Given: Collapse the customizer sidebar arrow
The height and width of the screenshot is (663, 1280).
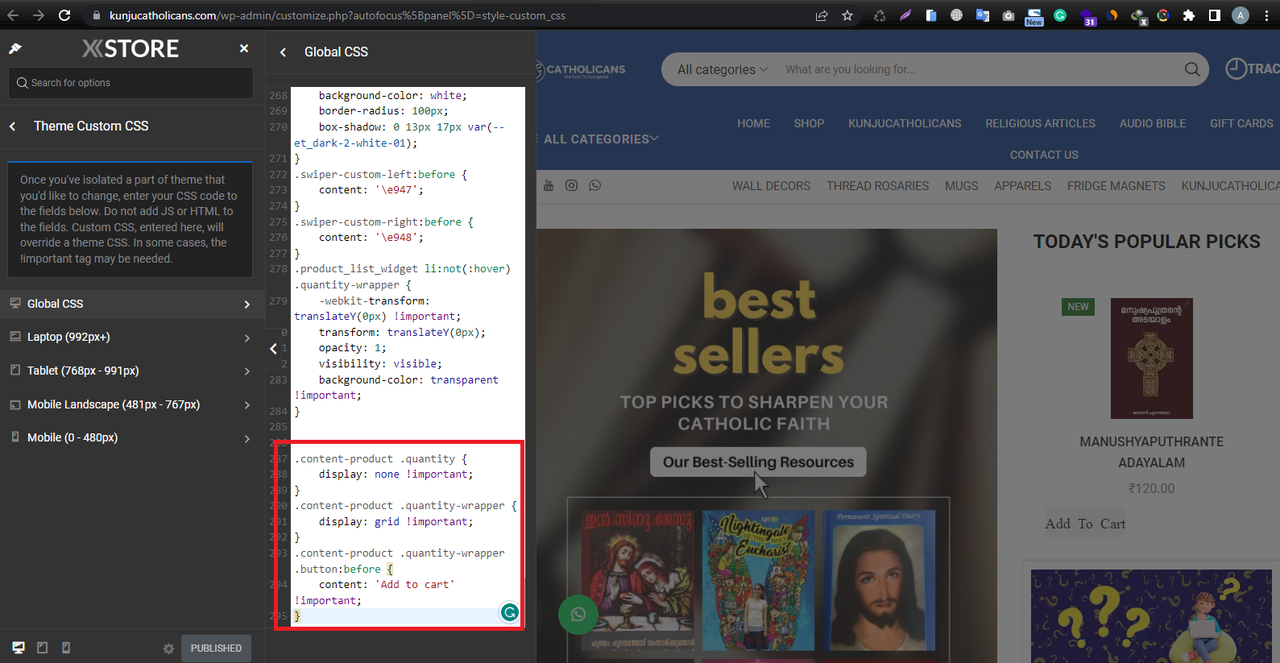Looking at the screenshot, I should click(273, 349).
